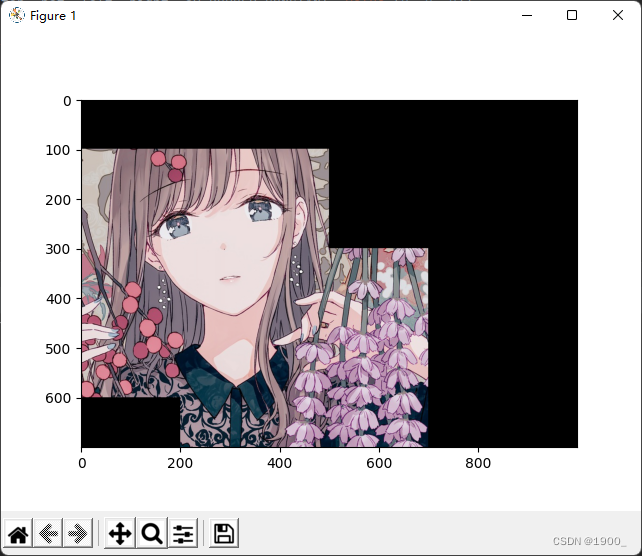This screenshot has width=642, height=556.
Task: Select the Zoom to rectangle magnifier
Action: pyautogui.click(x=152, y=533)
